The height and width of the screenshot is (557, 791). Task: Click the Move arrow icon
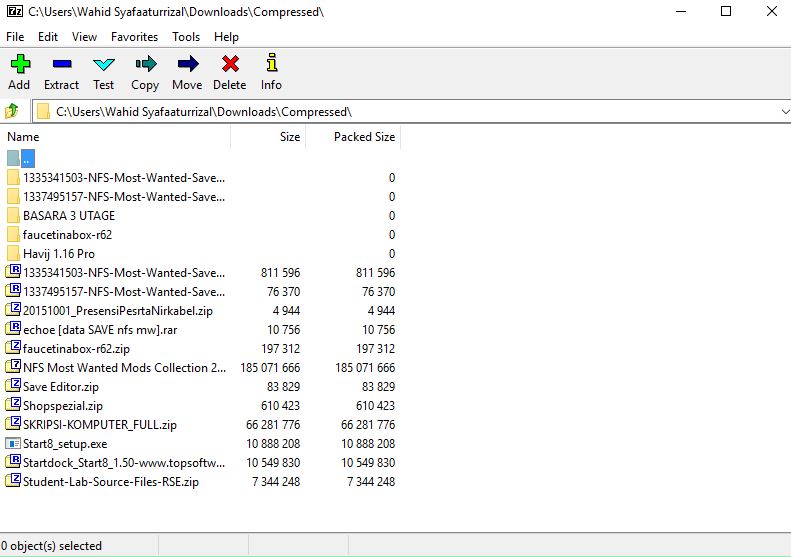point(188,64)
